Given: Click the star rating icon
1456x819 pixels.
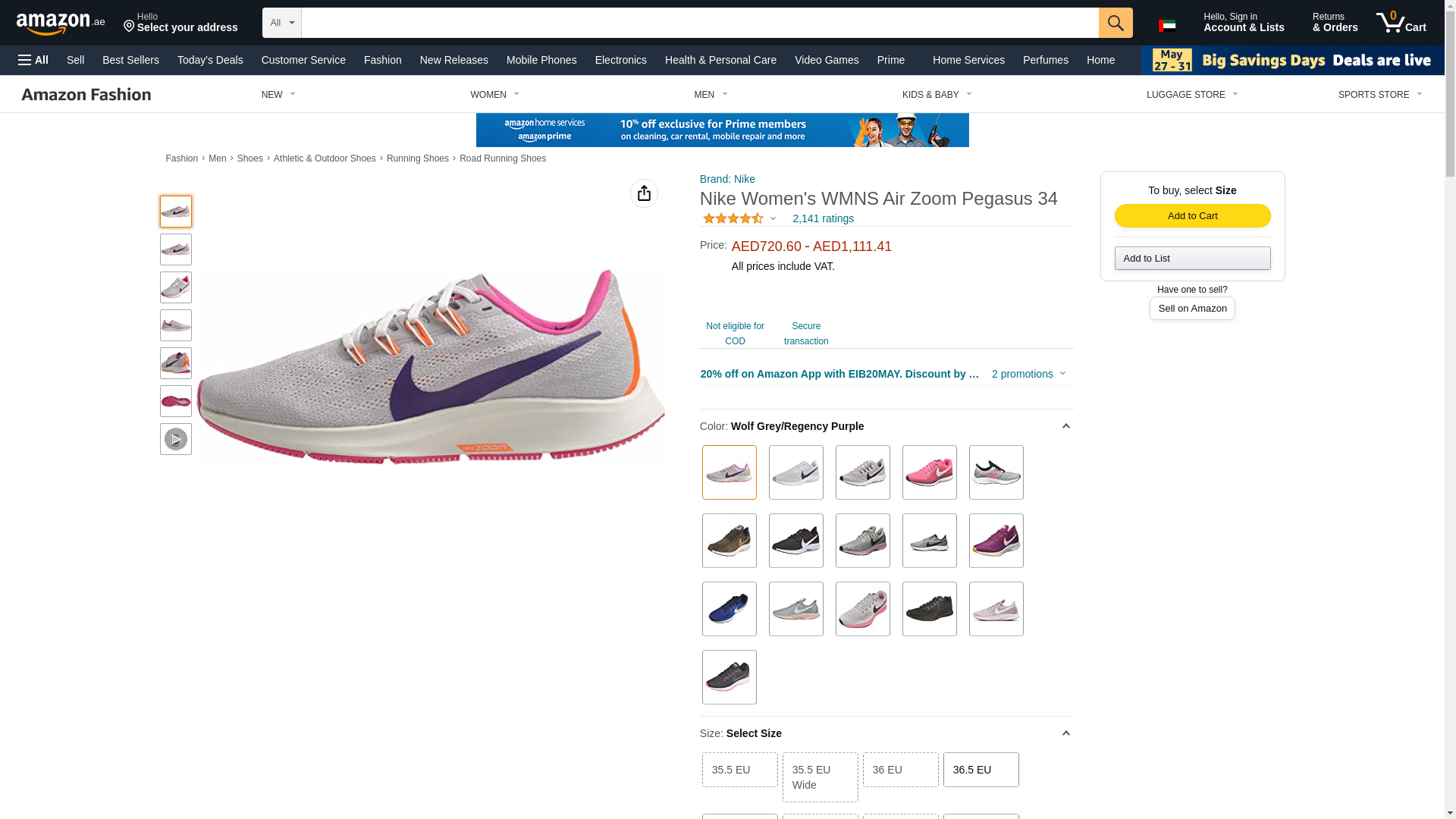Looking at the screenshot, I should (x=733, y=218).
